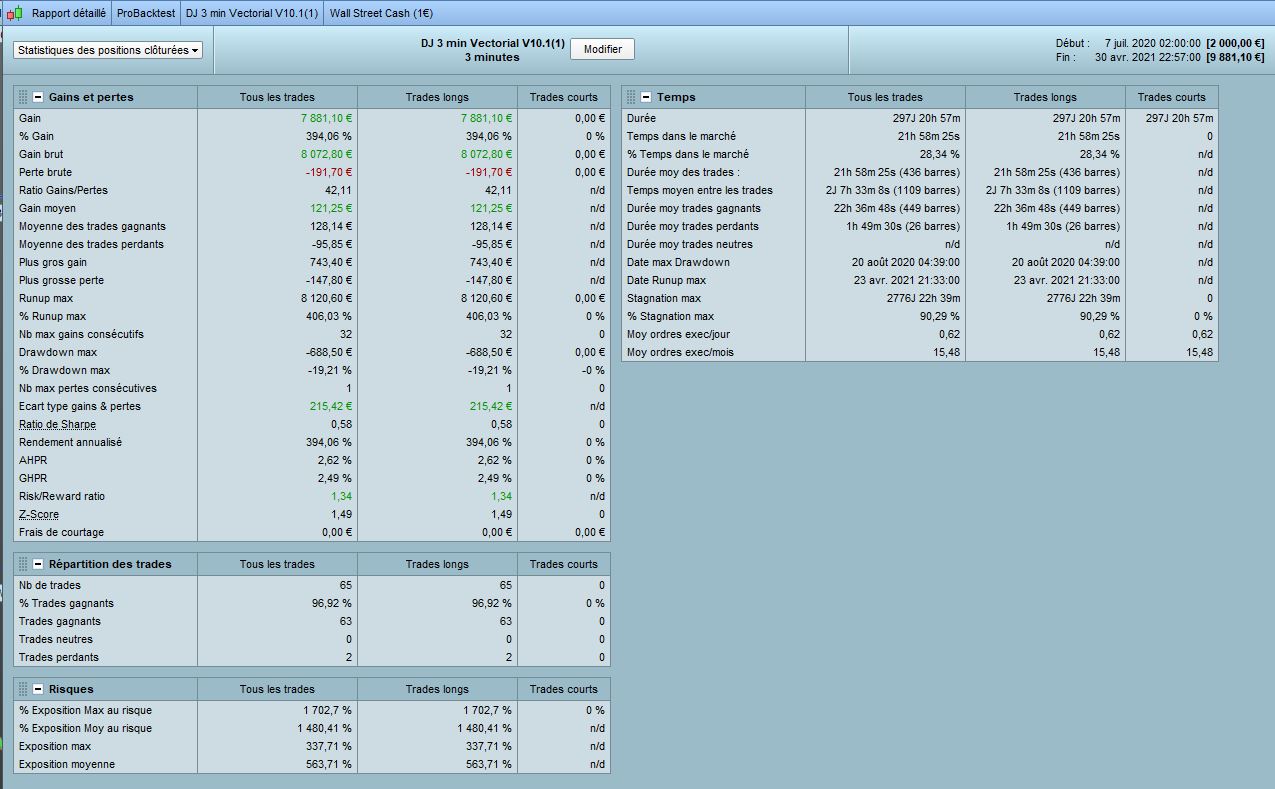
Task: Click the Stagnation max row label
Action: 664,298
